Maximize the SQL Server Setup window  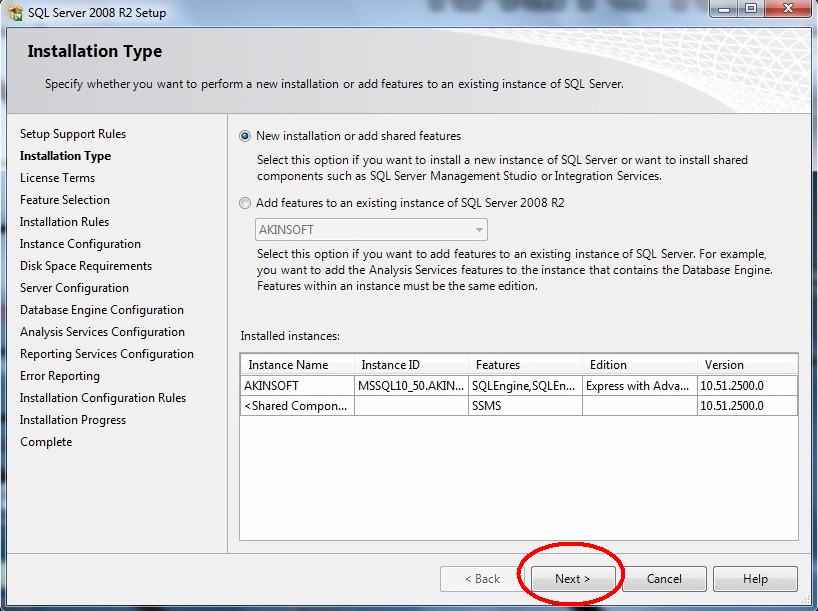pos(751,9)
